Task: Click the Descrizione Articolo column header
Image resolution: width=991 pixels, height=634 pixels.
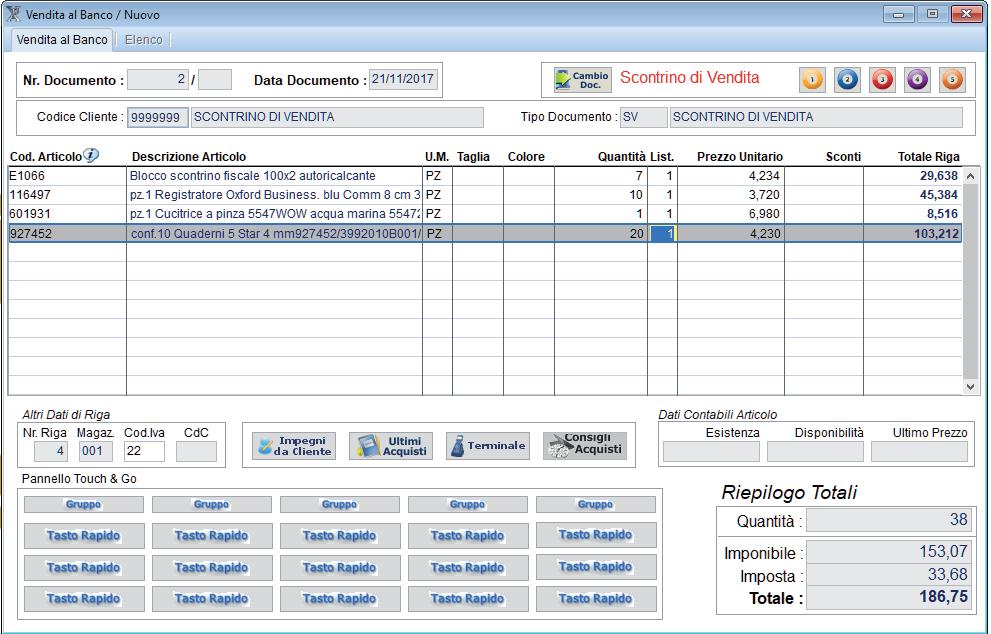Action: [x=188, y=157]
